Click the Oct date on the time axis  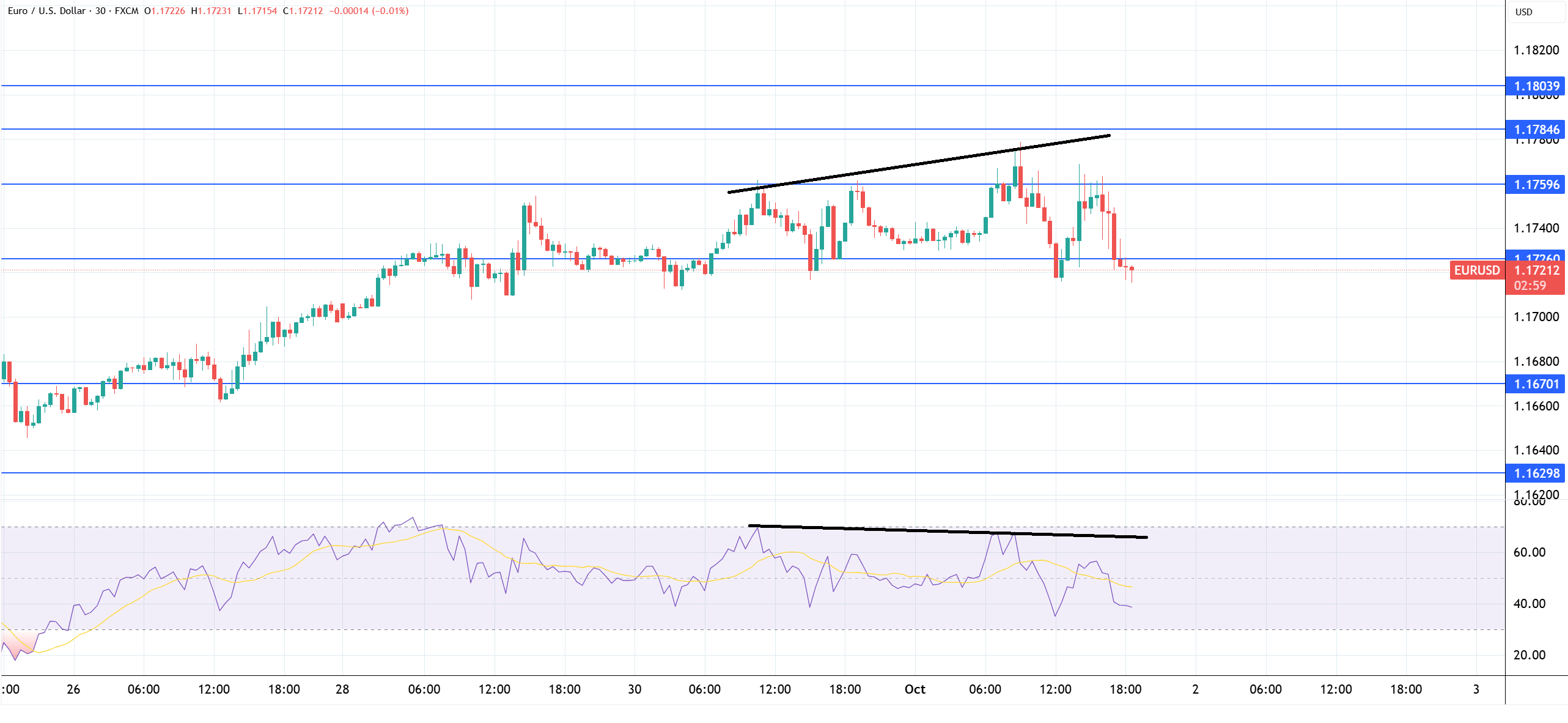click(915, 689)
